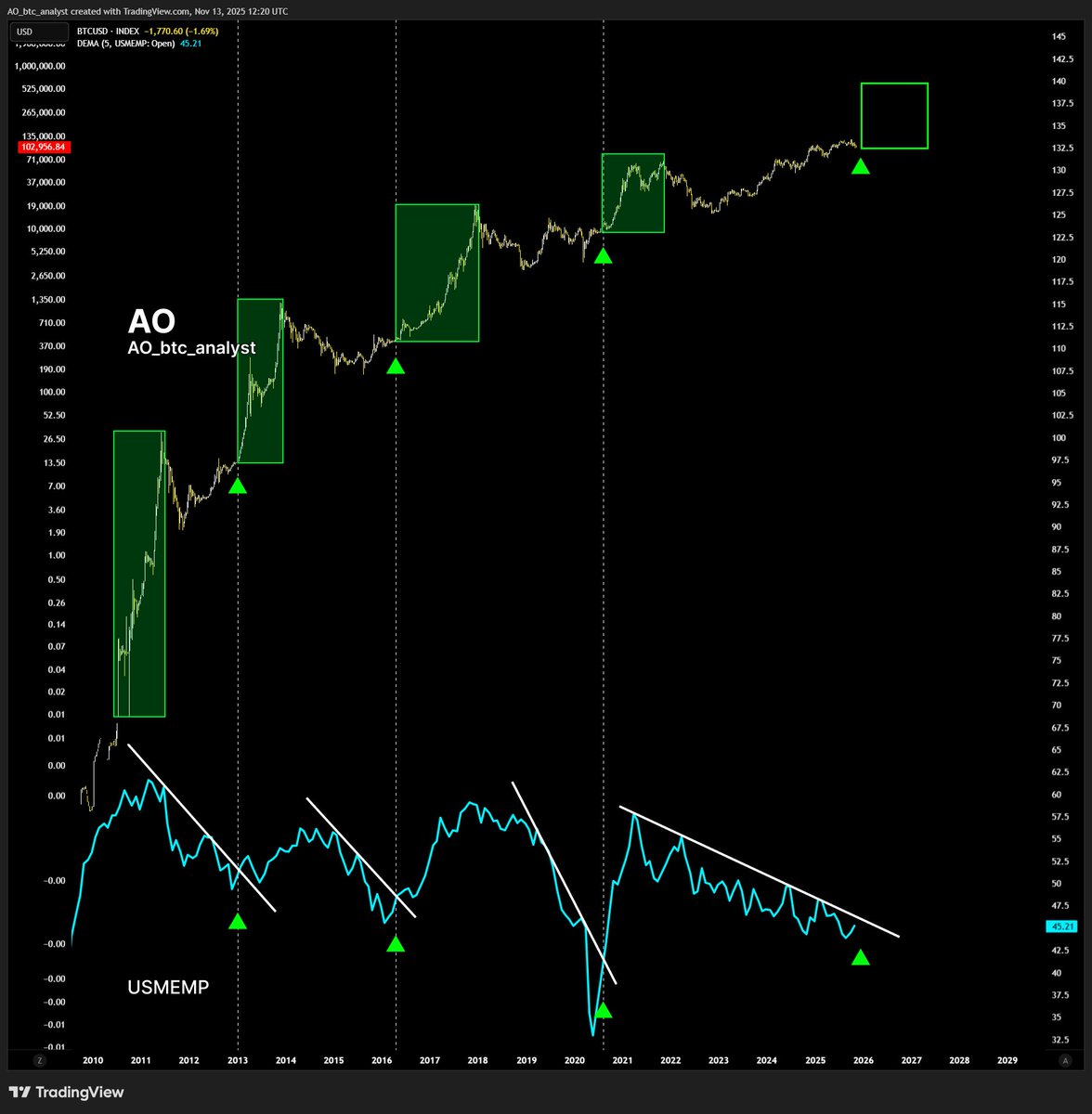Click 190.00 on the left price scale
Screen dimensions: 1092x1114
tap(52, 369)
